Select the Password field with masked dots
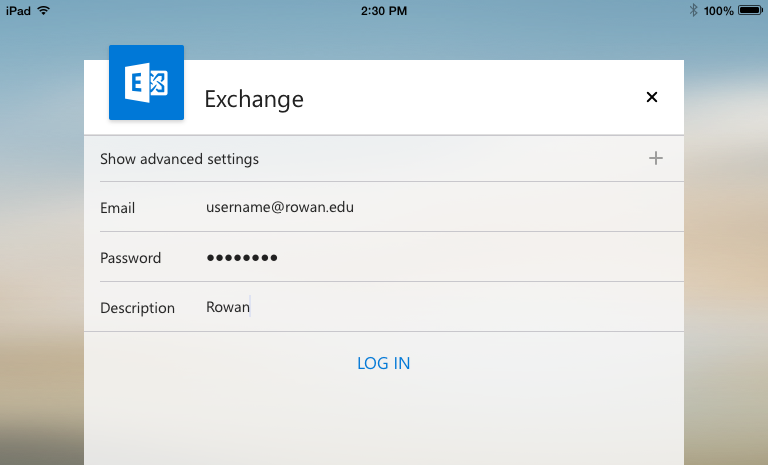768x465 pixels. click(x=242, y=258)
